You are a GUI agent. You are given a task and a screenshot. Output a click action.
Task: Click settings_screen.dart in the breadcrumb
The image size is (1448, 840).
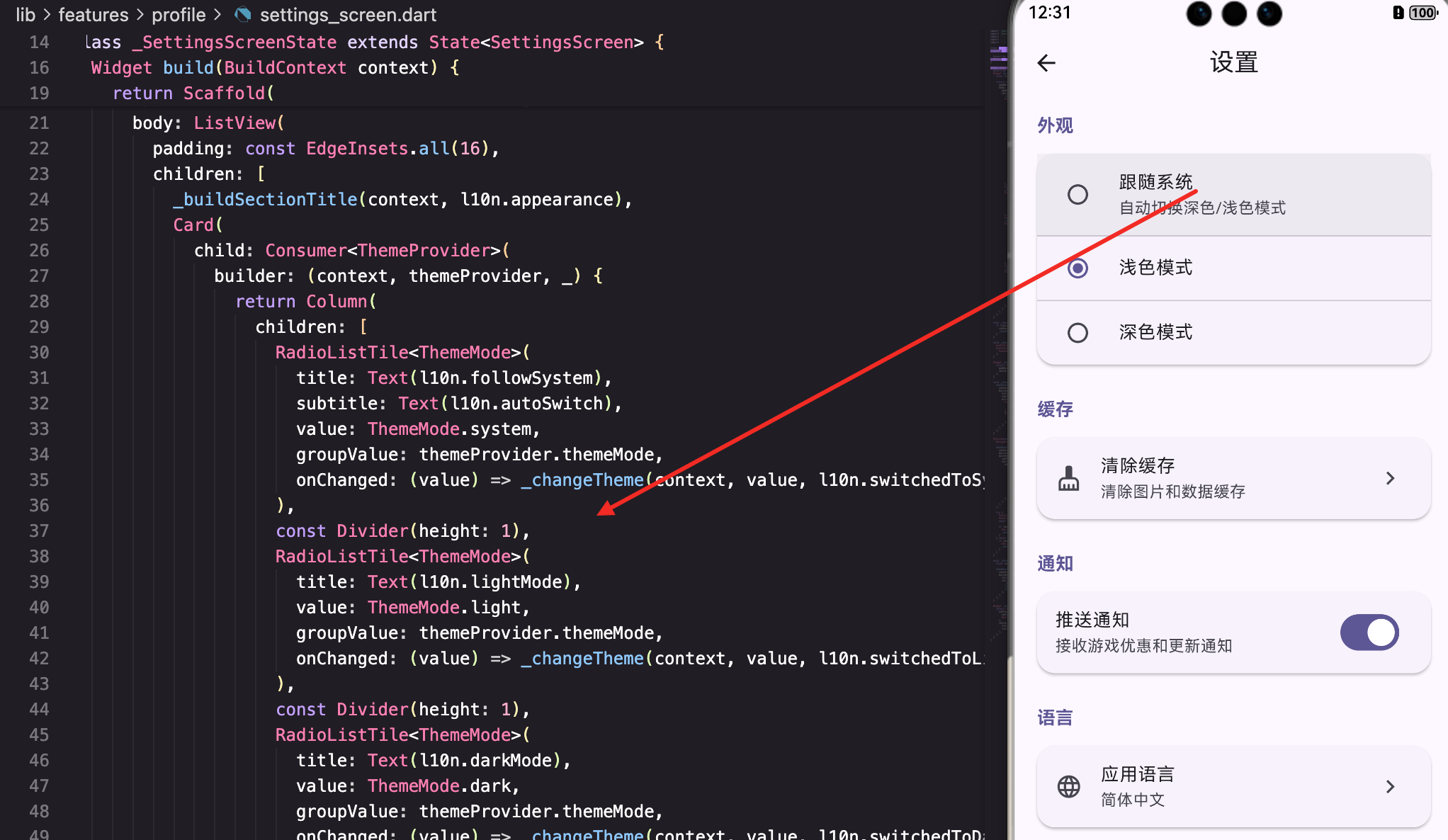tap(348, 14)
